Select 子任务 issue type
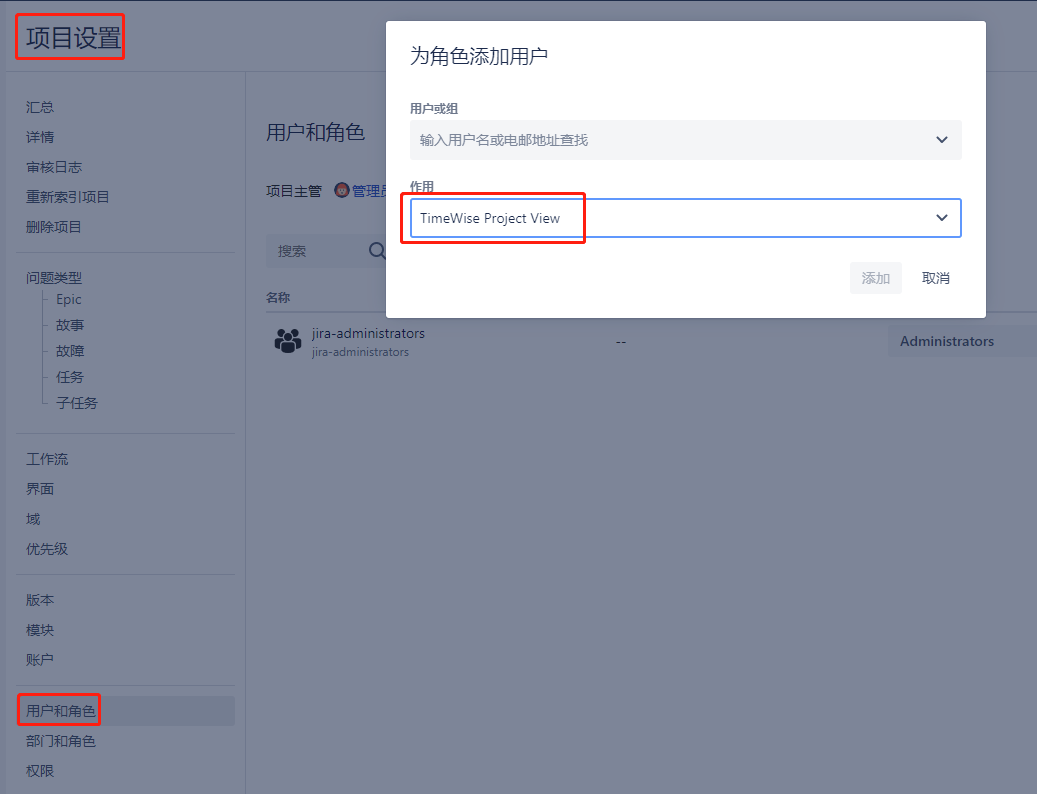1037x794 pixels. tap(77, 403)
